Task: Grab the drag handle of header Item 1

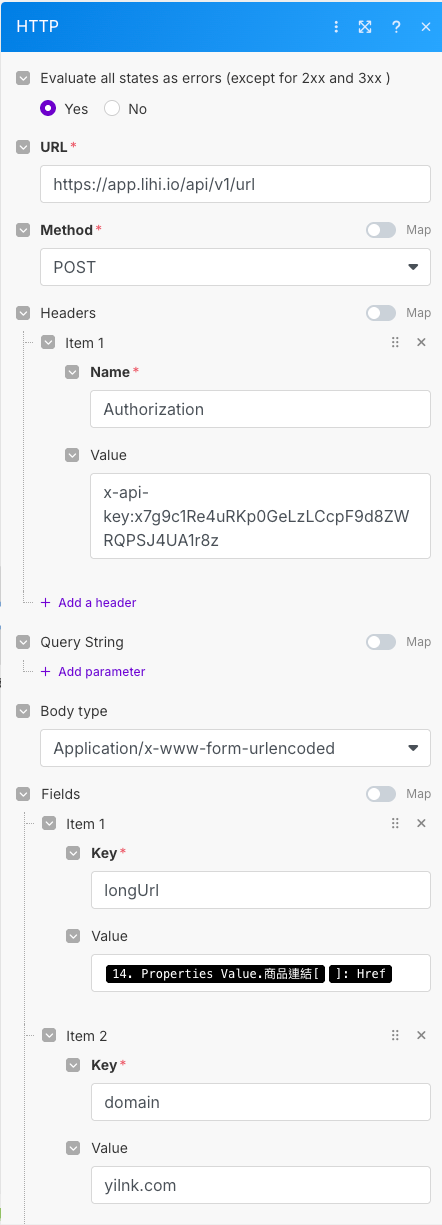Action: point(395,342)
